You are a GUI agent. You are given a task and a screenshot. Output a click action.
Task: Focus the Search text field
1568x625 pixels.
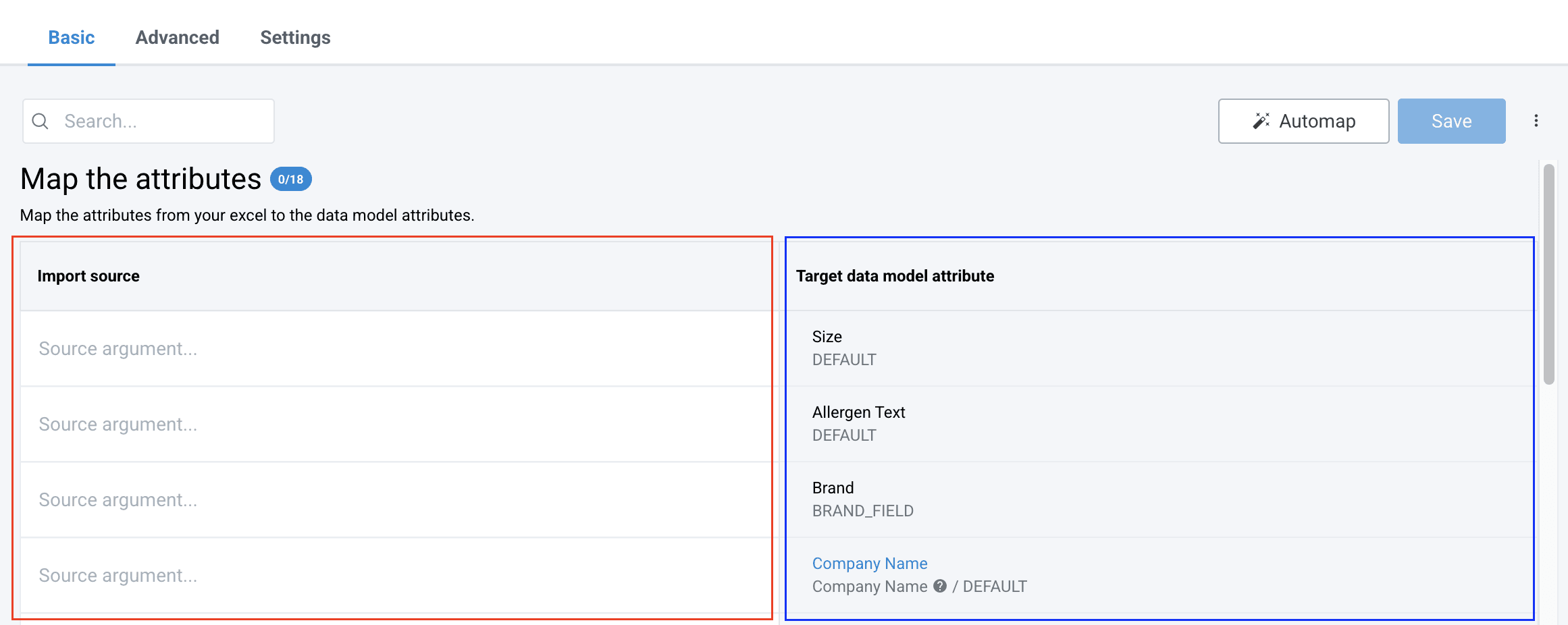click(162, 121)
